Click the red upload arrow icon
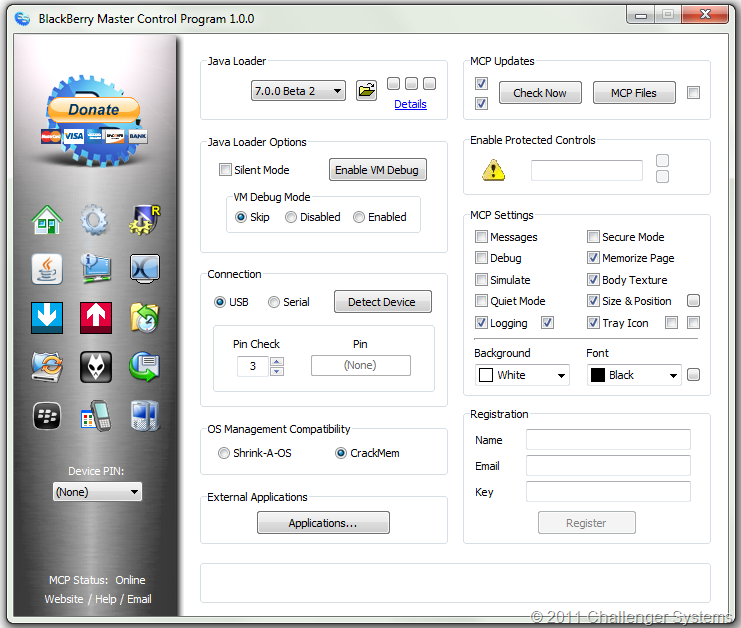 [x=96, y=318]
